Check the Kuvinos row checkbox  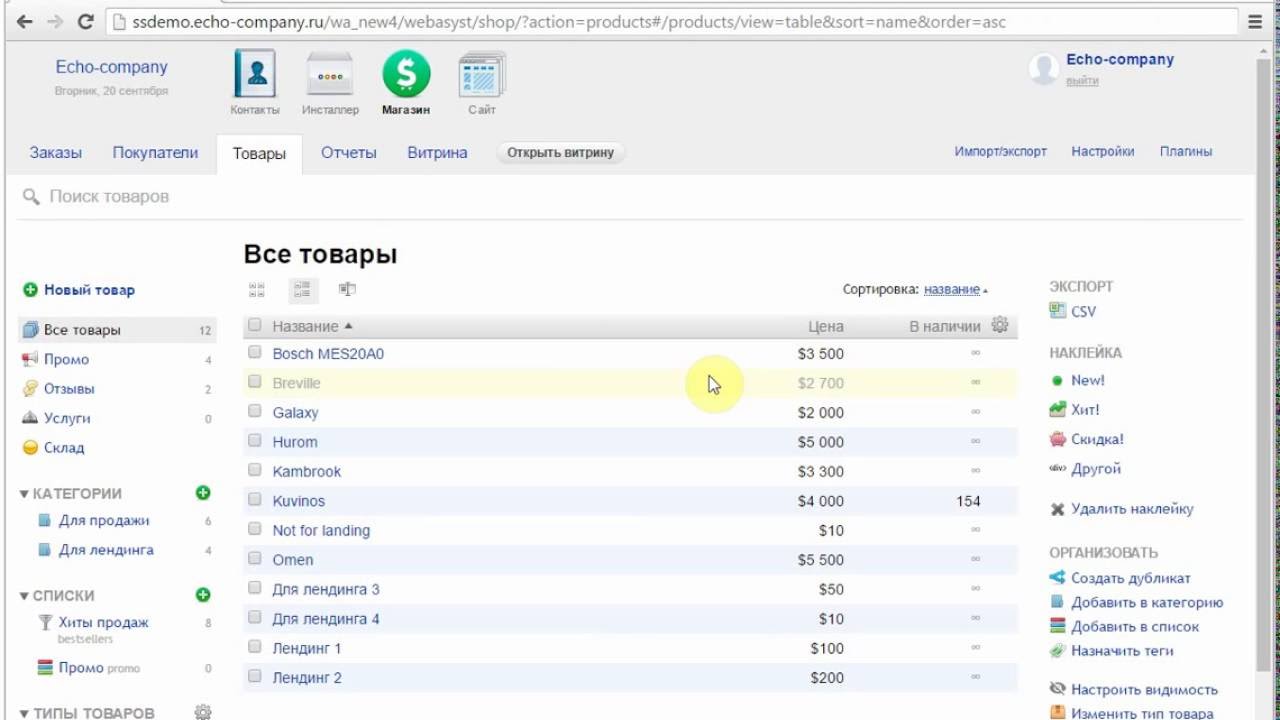(255, 500)
